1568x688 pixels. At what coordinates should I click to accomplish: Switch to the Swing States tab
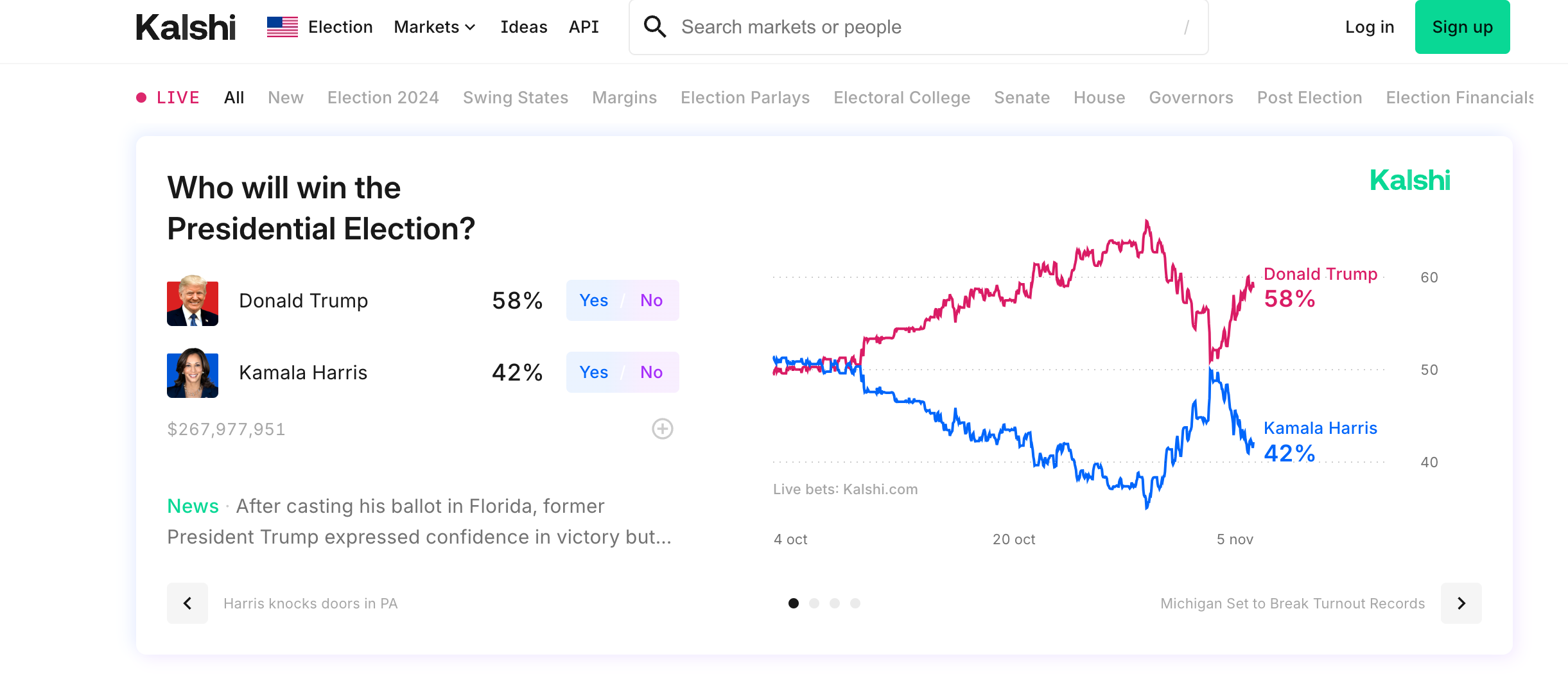[x=516, y=98]
